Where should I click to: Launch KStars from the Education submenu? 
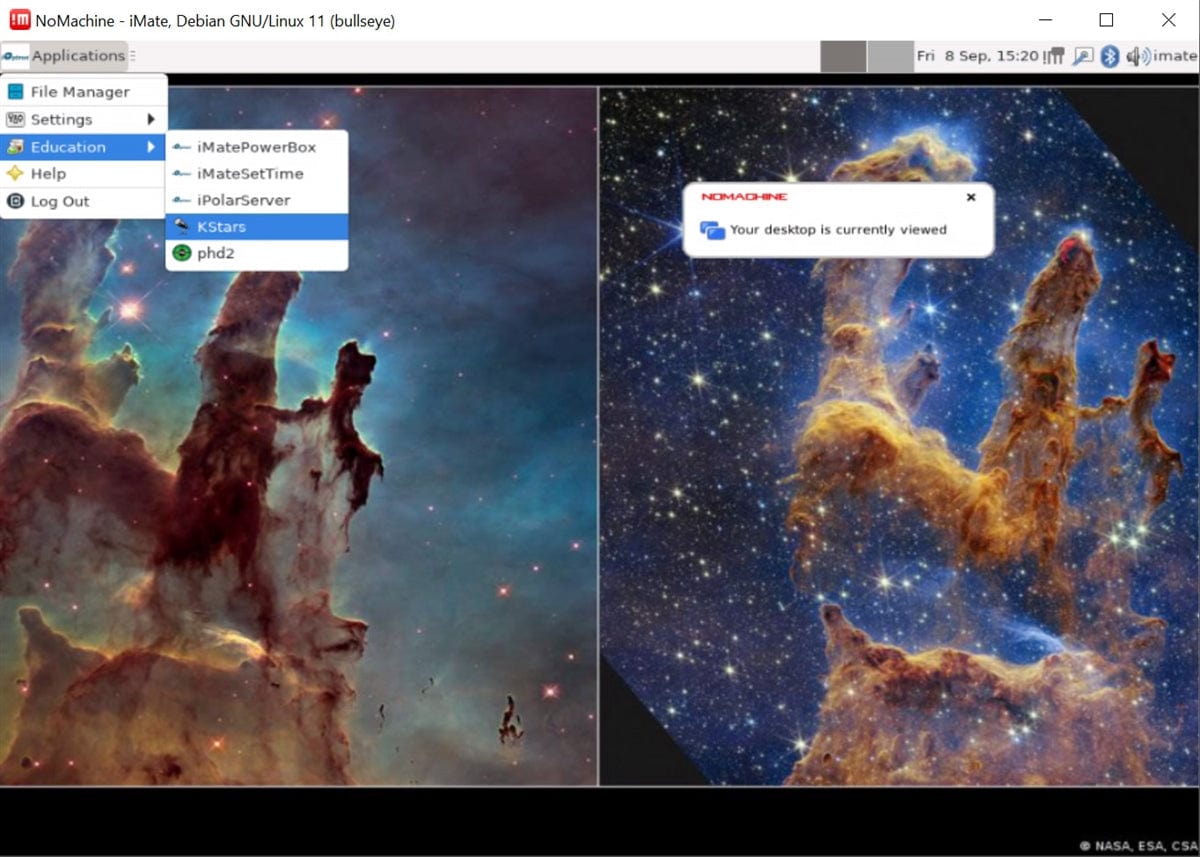tap(221, 227)
